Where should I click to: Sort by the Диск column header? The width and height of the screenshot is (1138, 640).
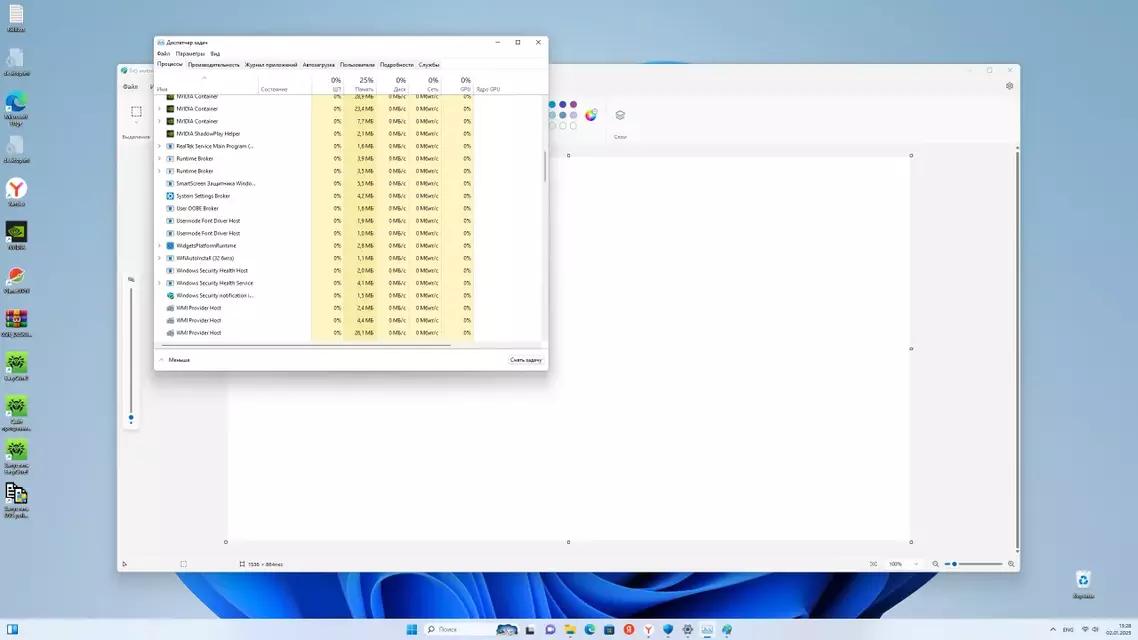pyautogui.click(x=393, y=83)
